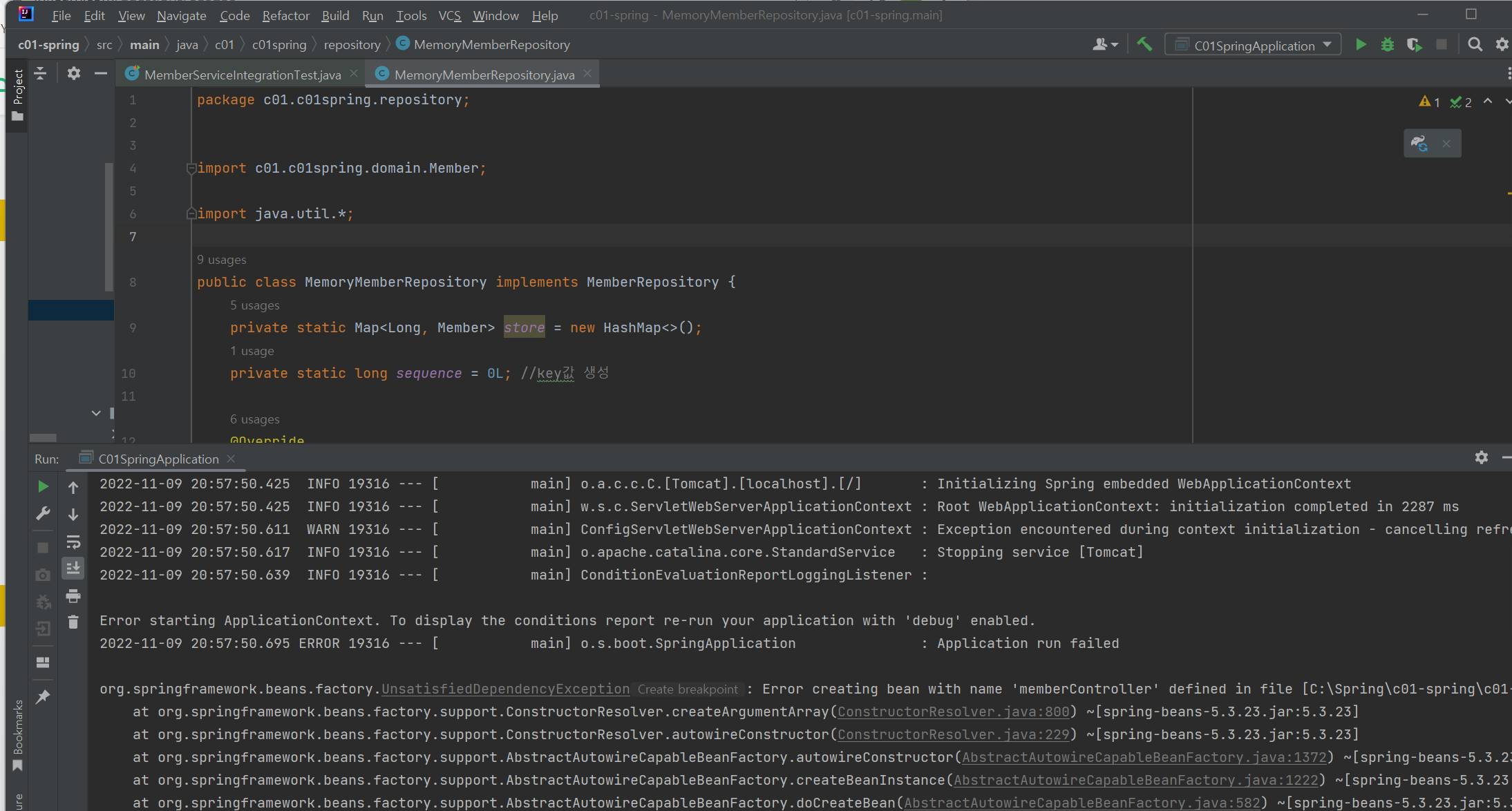Image resolution: width=1512 pixels, height=811 pixels.
Task: Open the VCS menu
Action: click(450, 15)
